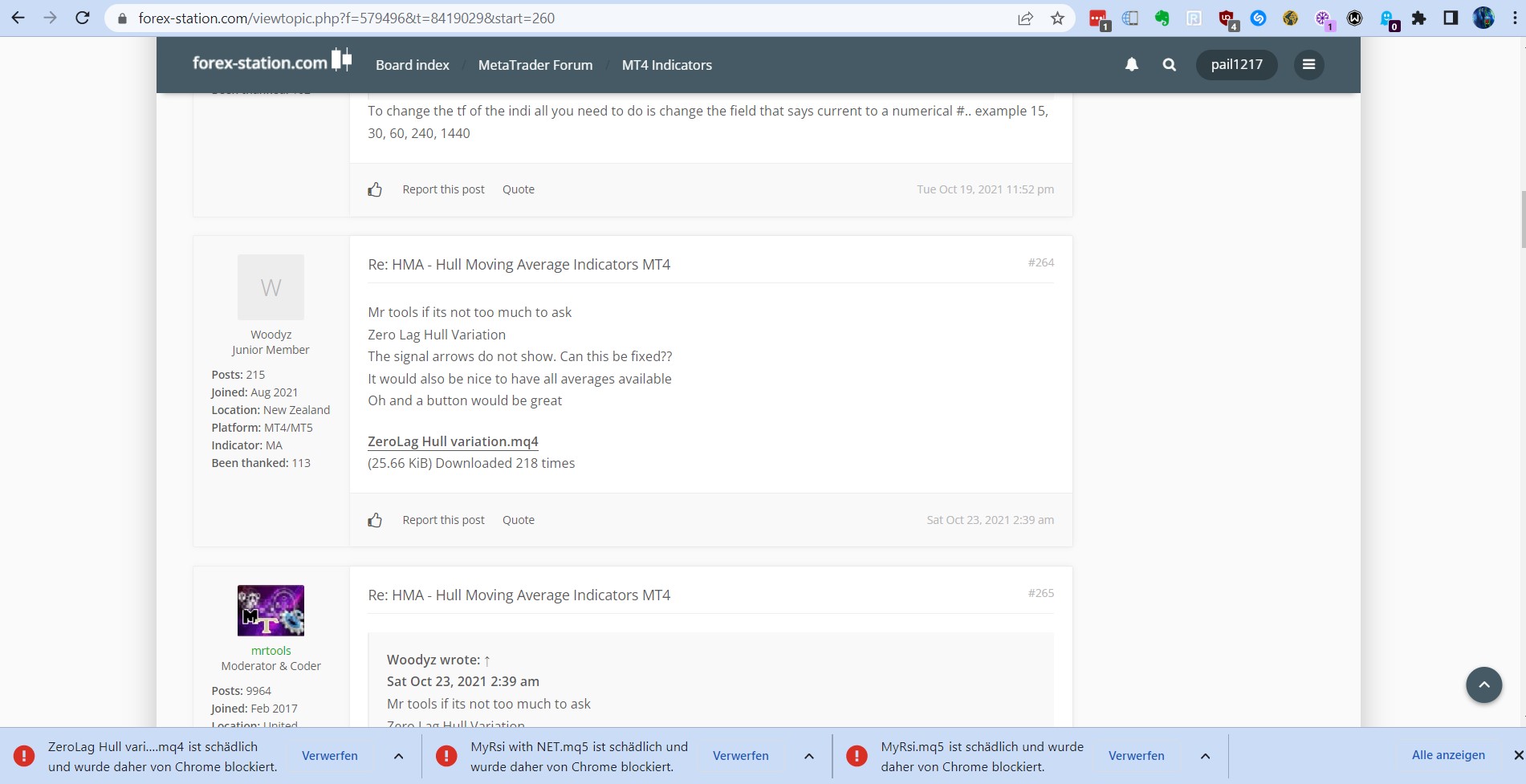1526x784 pixels.
Task: Click the forex-station.com logo
Action: coord(272,61)
